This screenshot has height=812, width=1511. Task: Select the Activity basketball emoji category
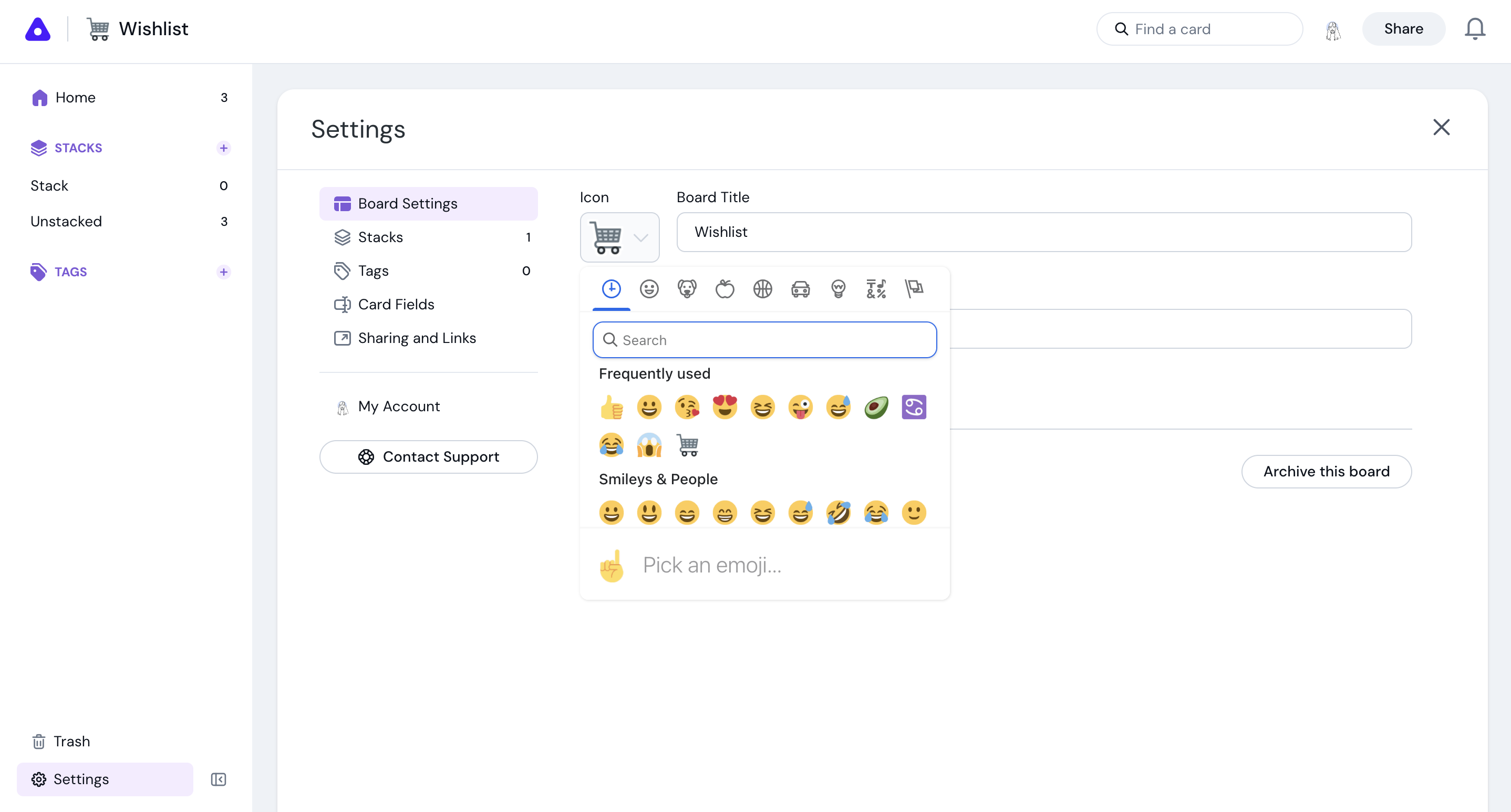(762, 288)
